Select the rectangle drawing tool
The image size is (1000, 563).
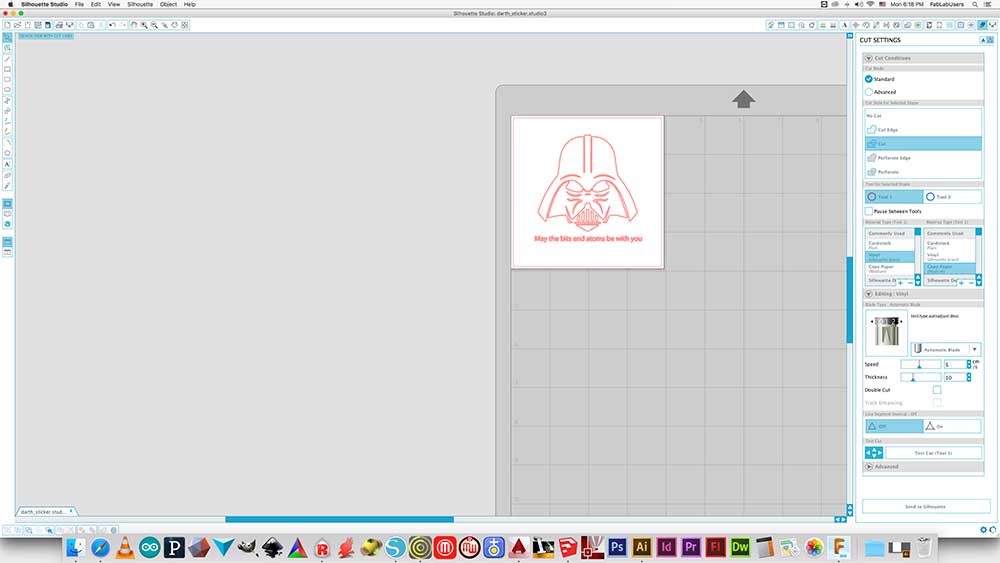pos(7,69)
